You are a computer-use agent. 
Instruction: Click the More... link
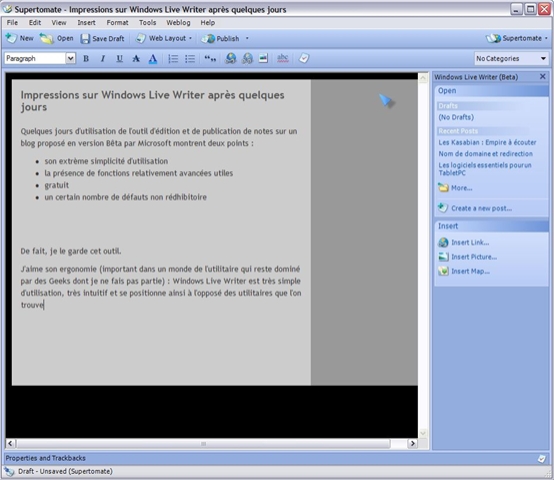pyautogui.click(x=462, y=188)
